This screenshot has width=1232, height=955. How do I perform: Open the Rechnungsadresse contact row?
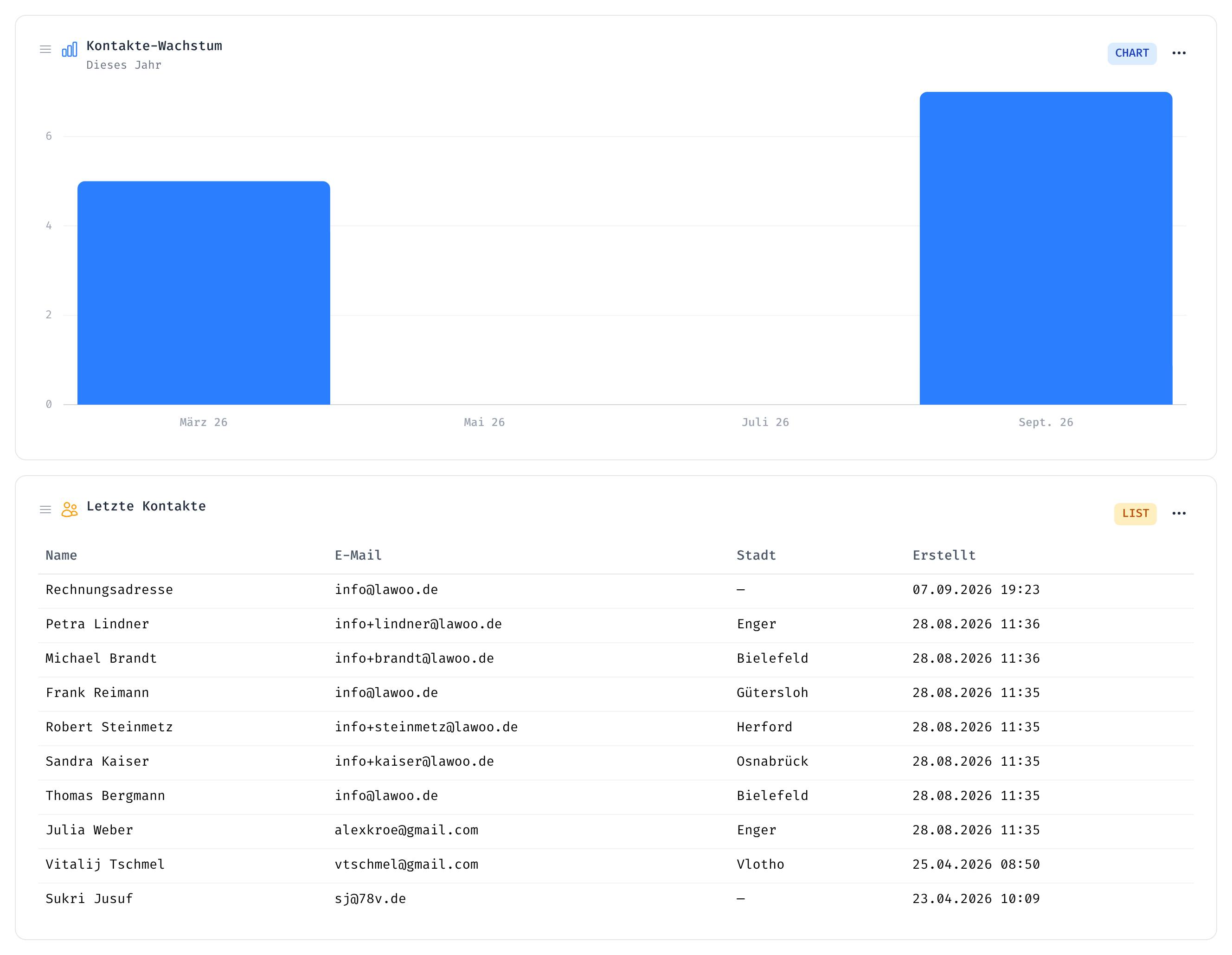click(x=616, y=591)
